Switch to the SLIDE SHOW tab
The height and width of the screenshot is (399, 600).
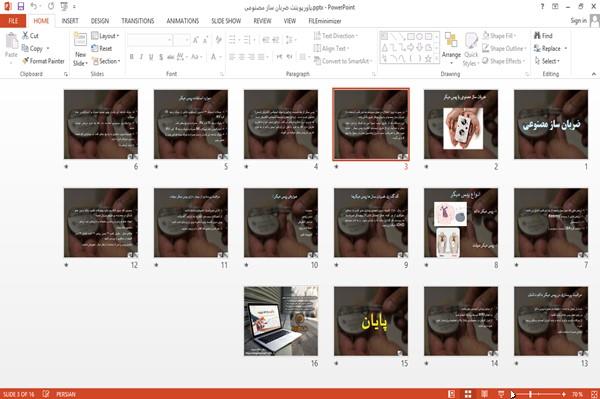tap(226, 21)
